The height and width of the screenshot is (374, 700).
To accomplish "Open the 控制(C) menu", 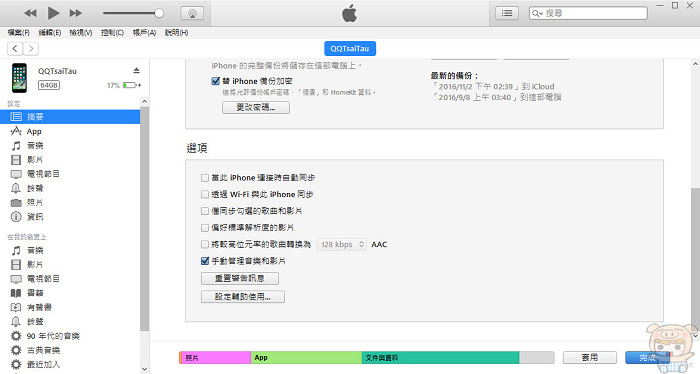I will [112, 33].
